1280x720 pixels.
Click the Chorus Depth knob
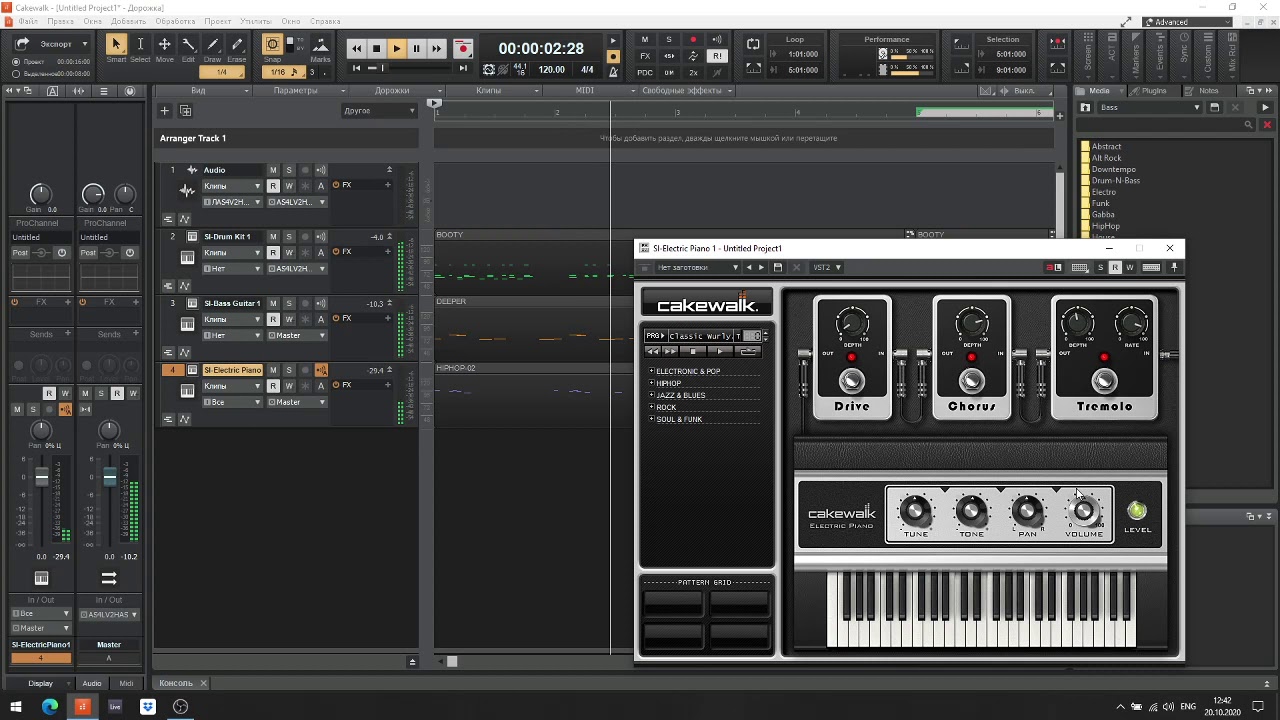click(x=972, y=322)
